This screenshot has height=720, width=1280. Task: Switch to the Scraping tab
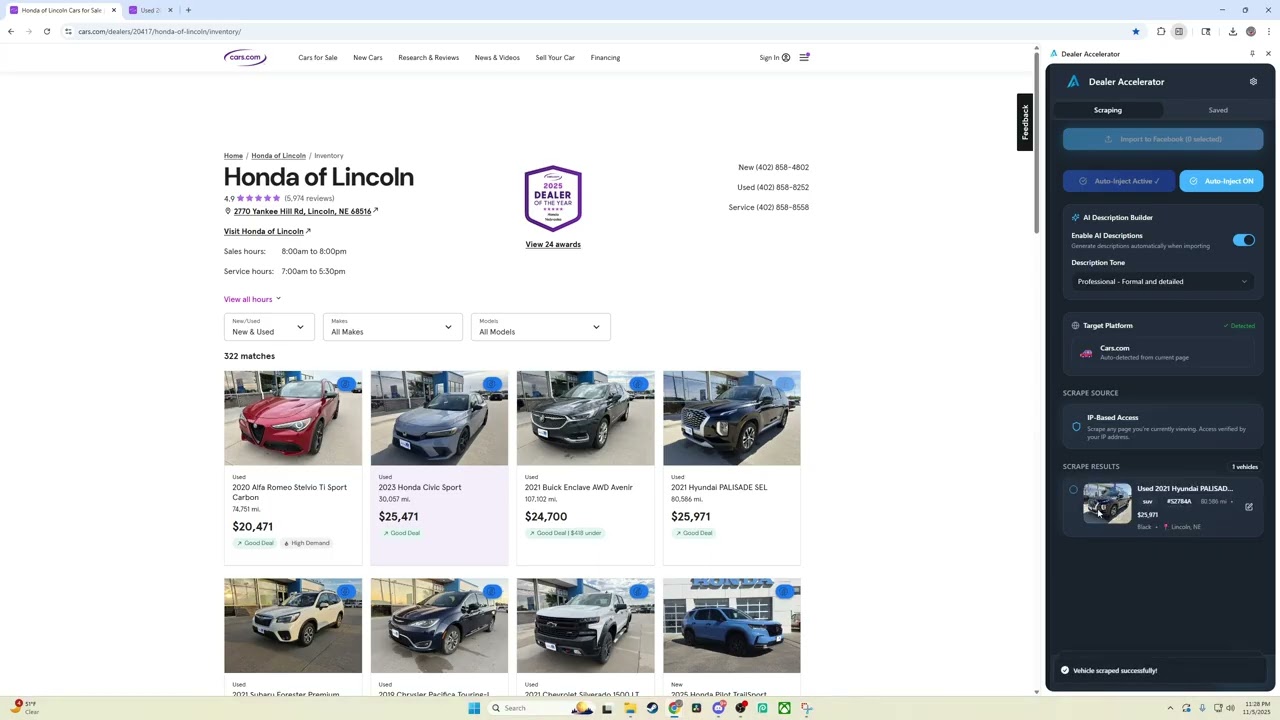(x=1107, y=110)
